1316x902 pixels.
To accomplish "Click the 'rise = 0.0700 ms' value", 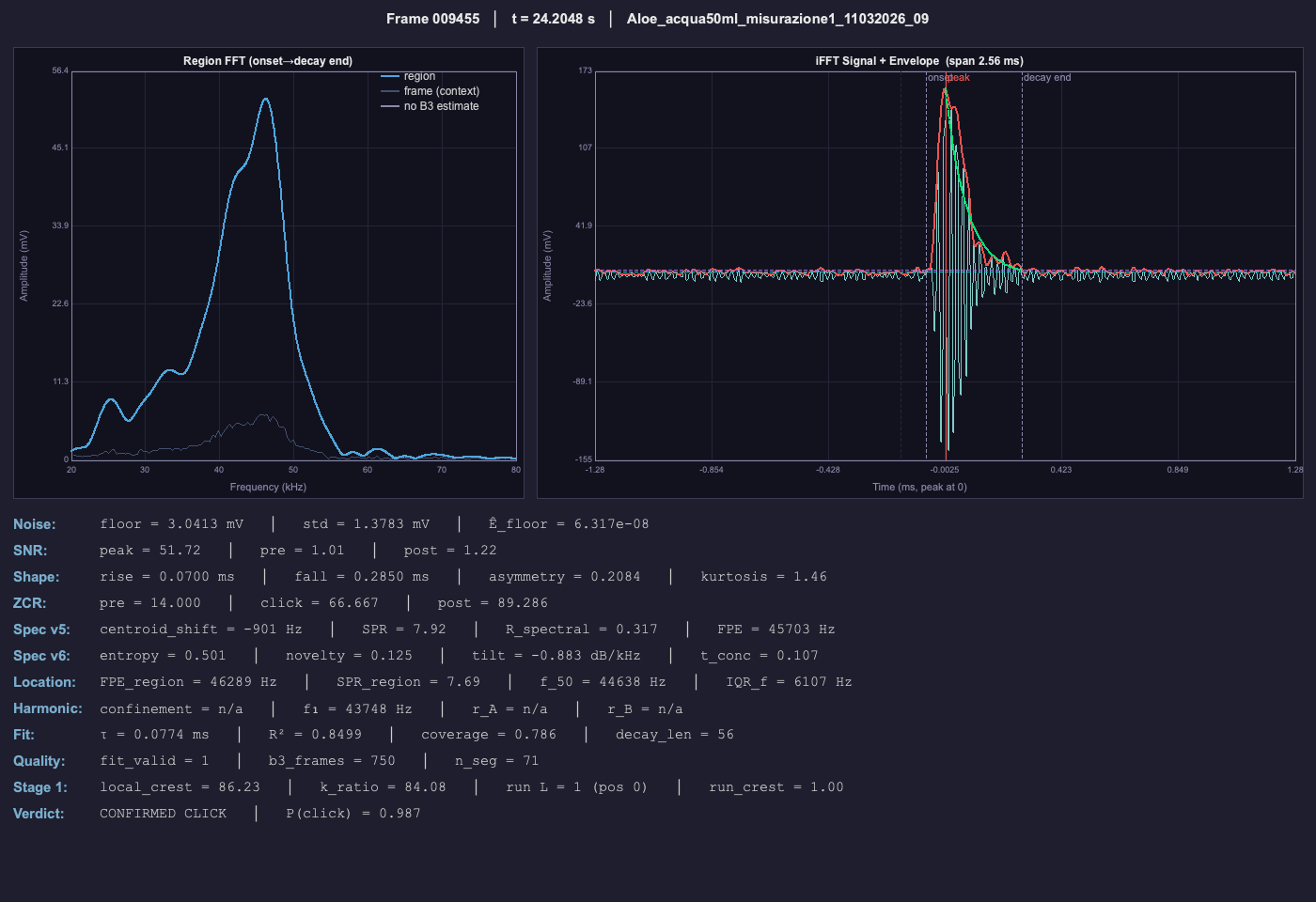I will tap(167, 577).
